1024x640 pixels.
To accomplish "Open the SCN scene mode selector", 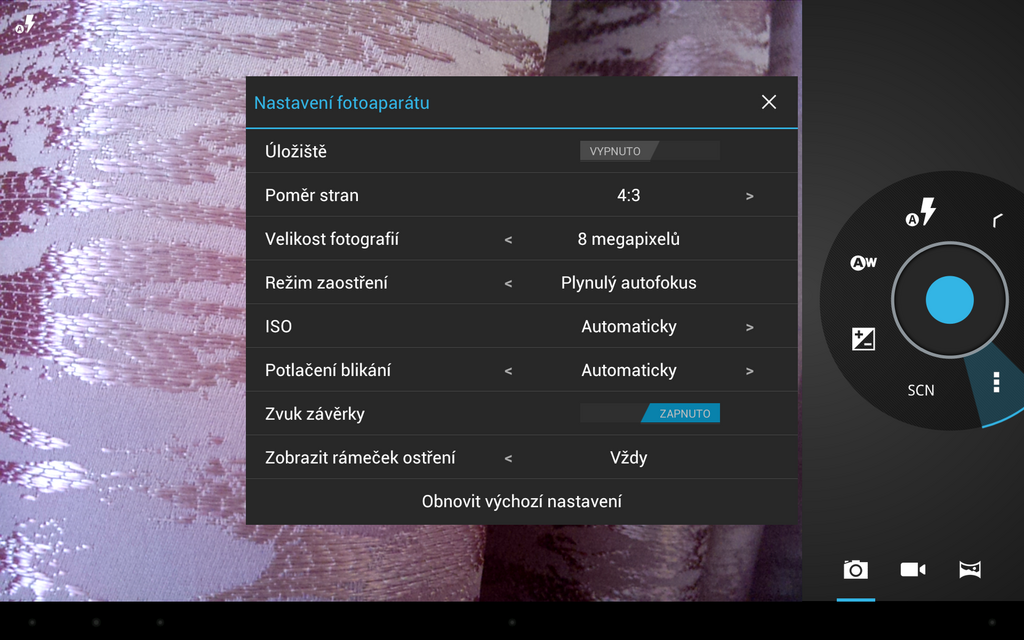I will tap(920, 390).
